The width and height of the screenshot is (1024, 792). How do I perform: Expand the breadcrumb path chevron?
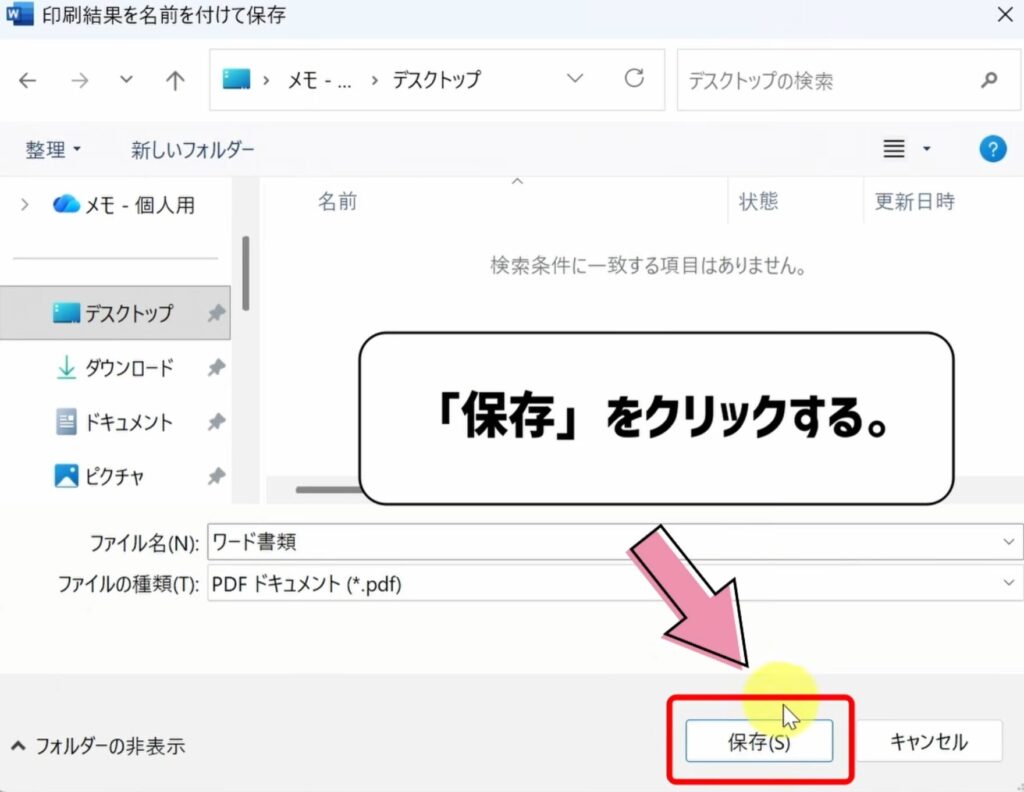575,80
